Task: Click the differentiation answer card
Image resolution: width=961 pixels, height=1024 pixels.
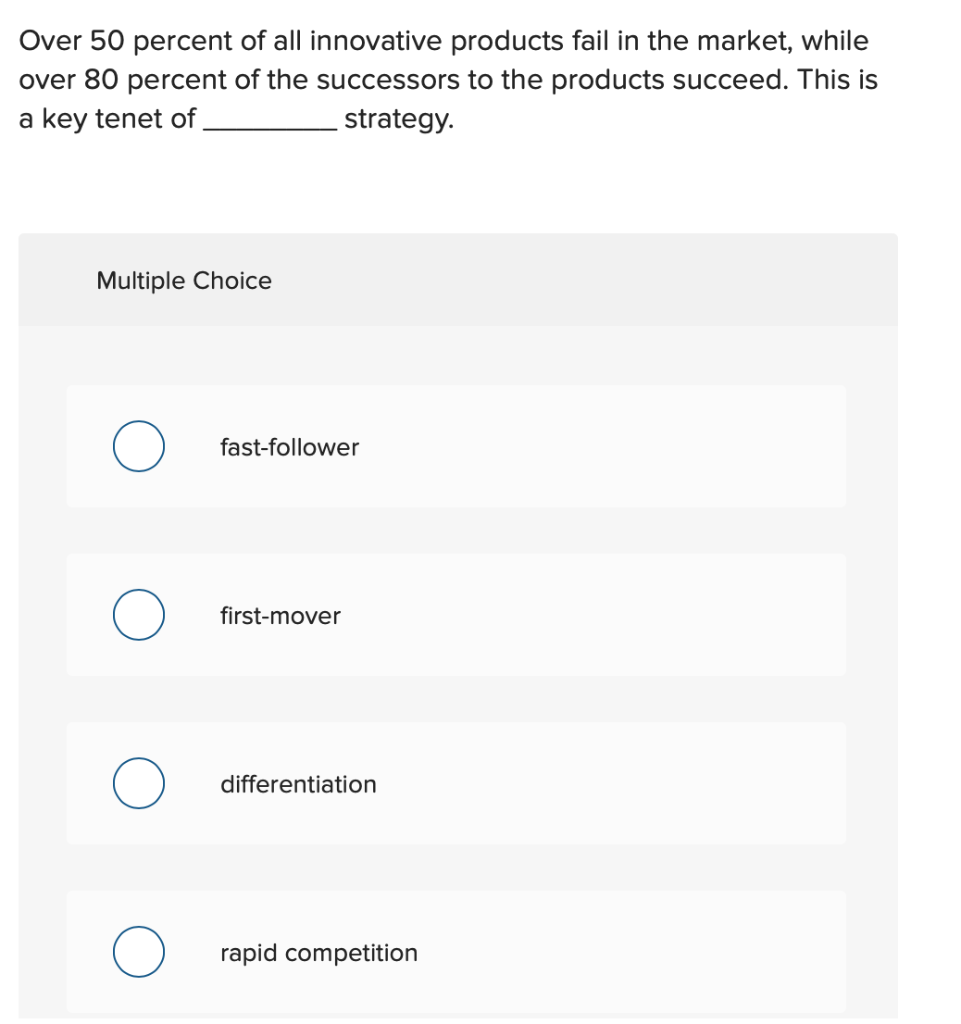Action: 456,783
